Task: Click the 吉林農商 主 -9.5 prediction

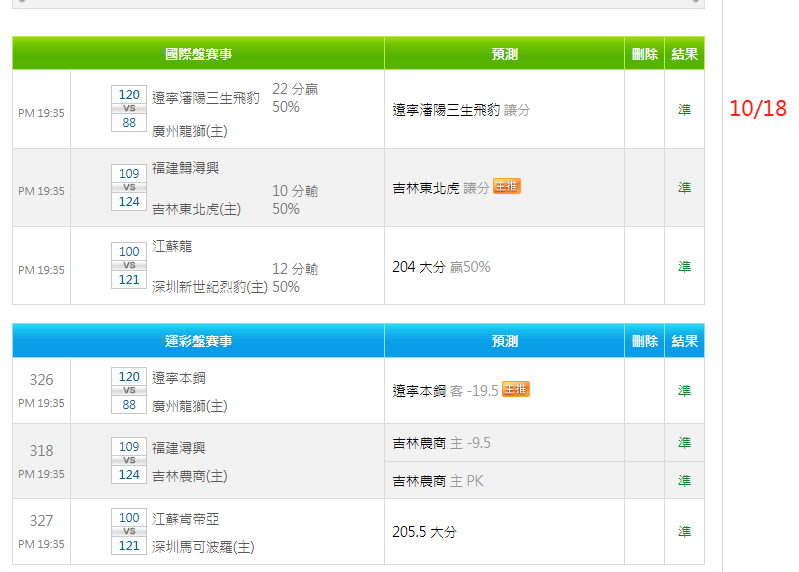Action: (x=441, y=443)
